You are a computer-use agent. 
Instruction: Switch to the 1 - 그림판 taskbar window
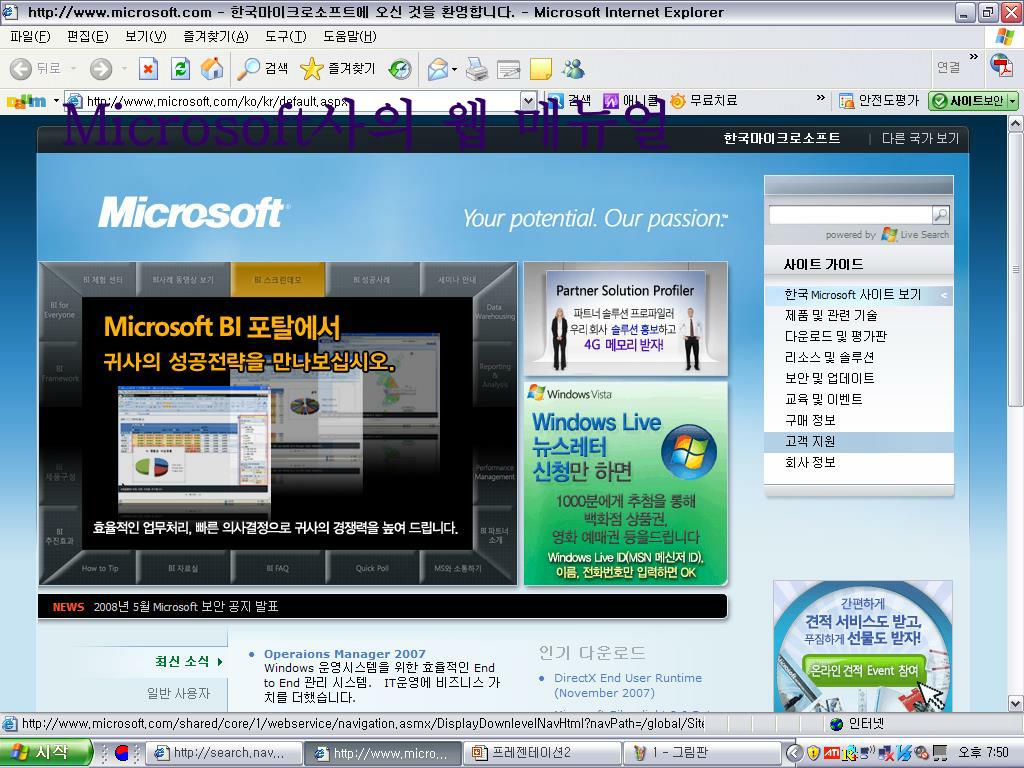point(702,753)
